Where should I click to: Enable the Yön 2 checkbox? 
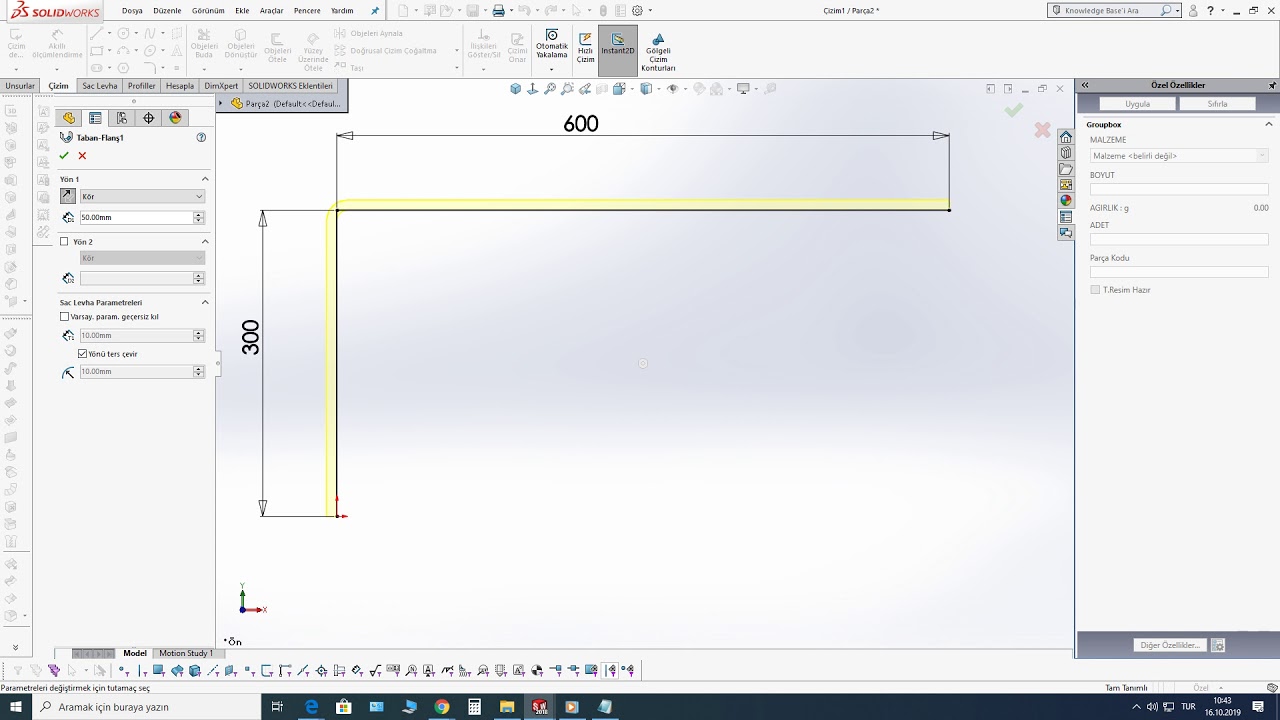(65, 242)
